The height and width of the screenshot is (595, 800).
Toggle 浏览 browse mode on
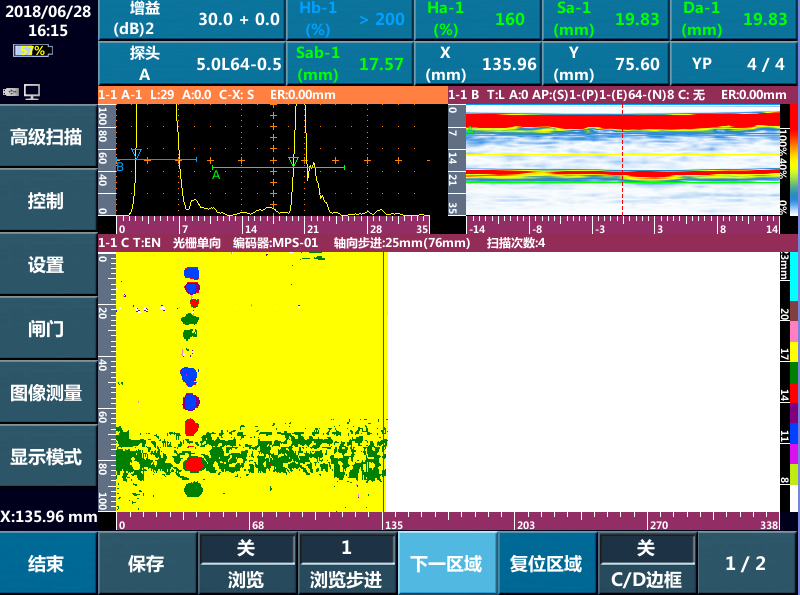click(246, 561)
